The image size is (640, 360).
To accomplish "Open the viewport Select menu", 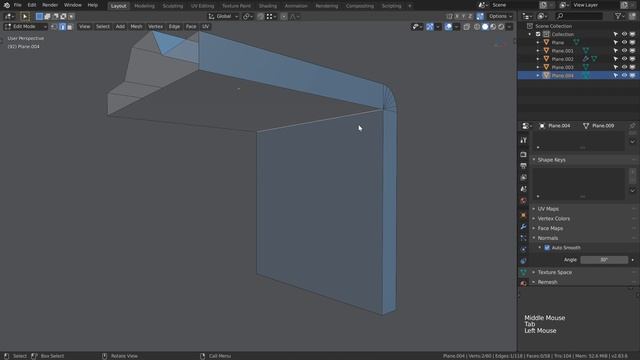I will 102,27.
